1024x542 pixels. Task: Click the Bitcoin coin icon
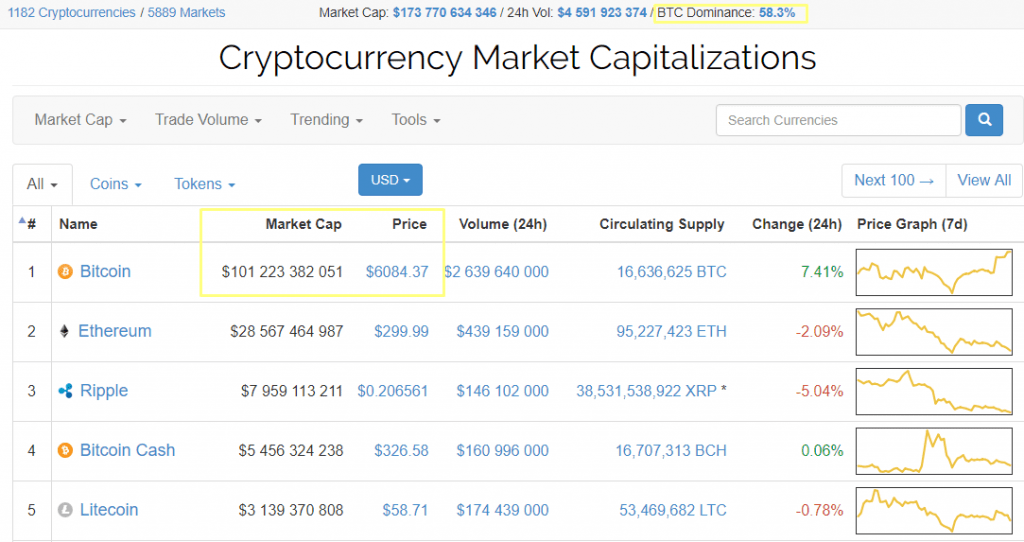(66, 272)
